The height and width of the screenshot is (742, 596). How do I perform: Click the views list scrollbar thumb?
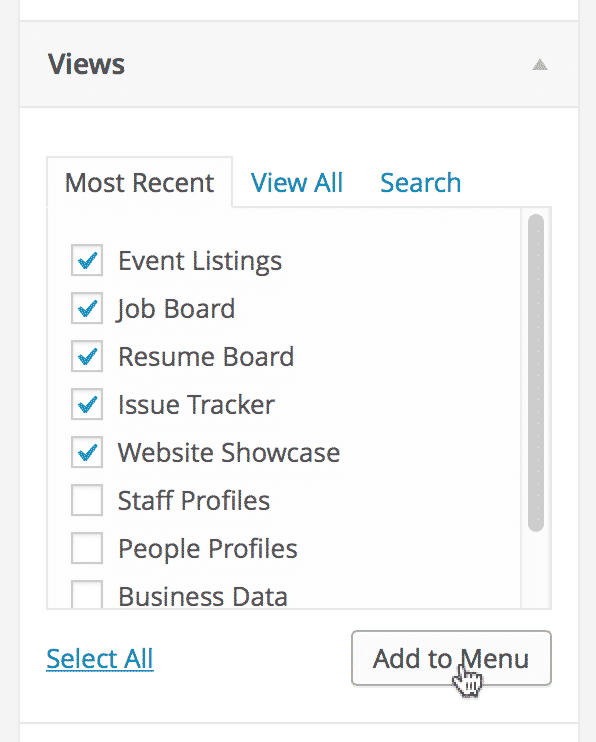click(536, 373)
